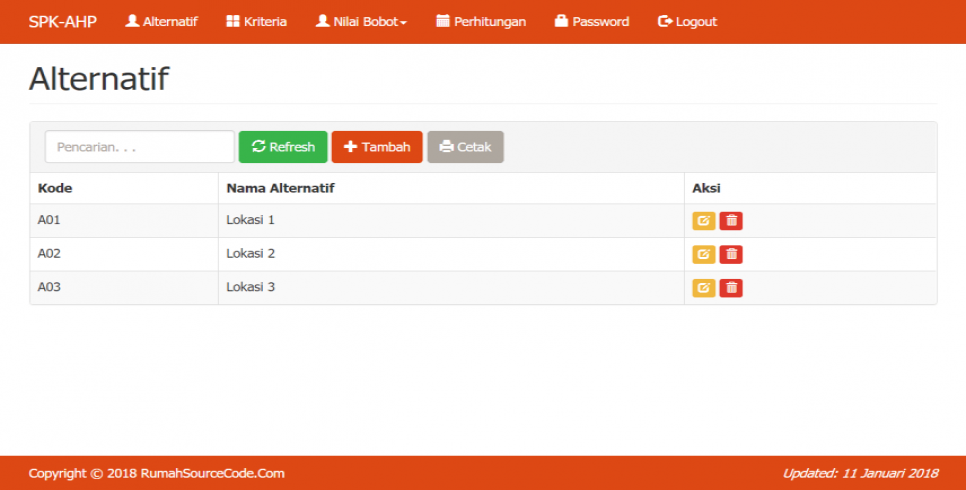Viewport: 966px width, 490px height.
Task: Open the Perhitungan page
Action: click(x=481, y=22)
